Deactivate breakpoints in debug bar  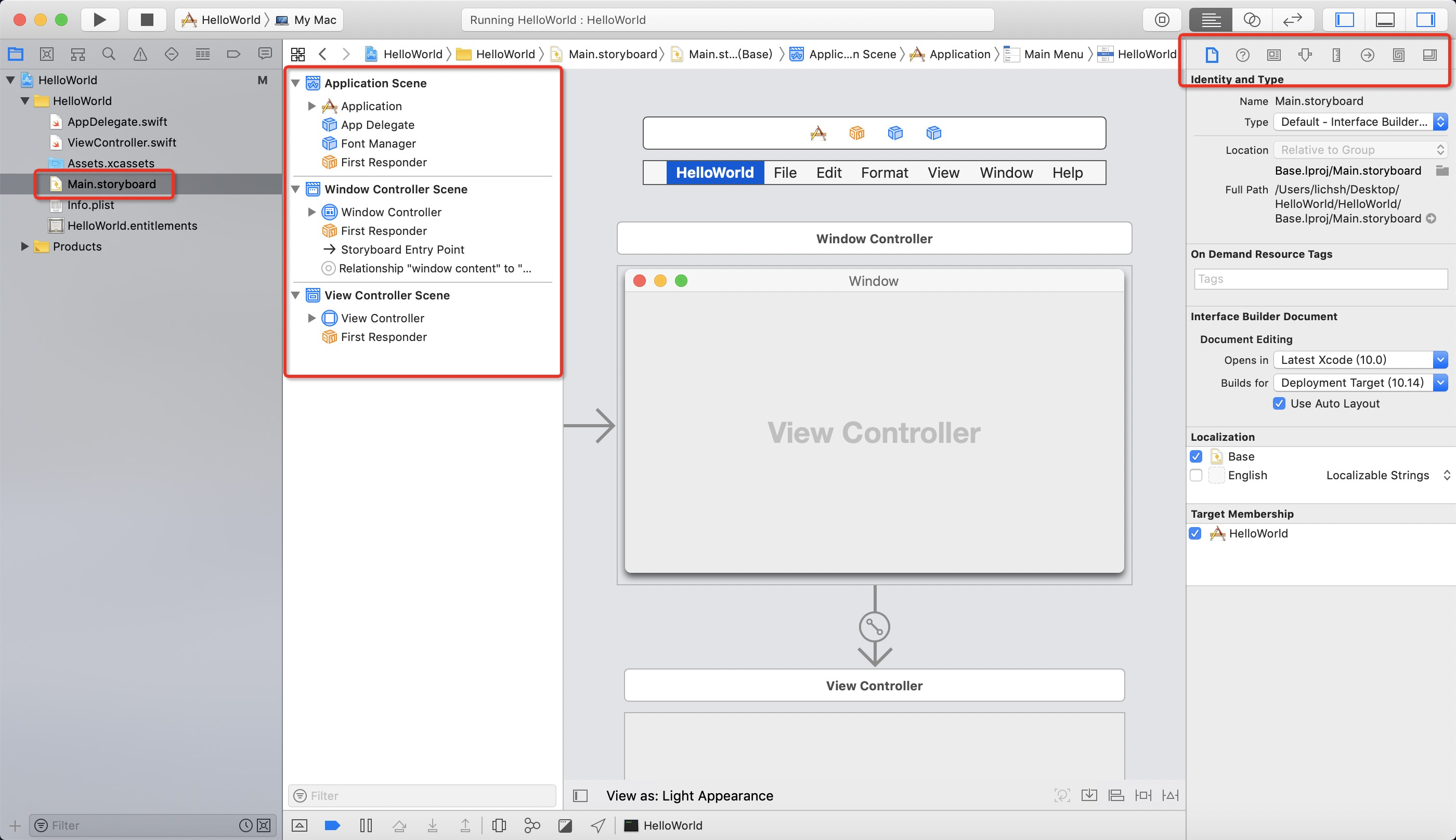(x=332, y=825)
